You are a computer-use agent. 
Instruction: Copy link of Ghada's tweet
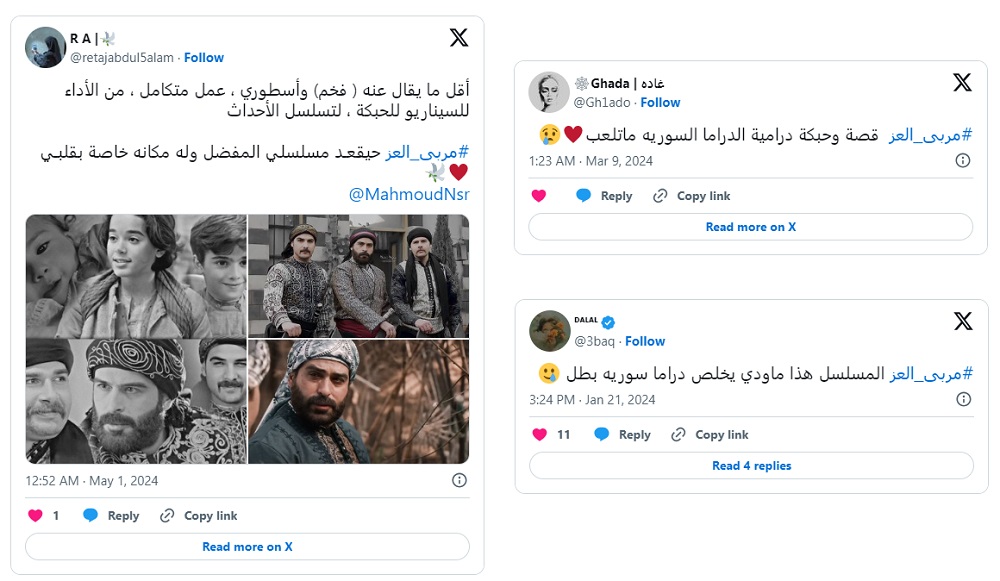691,196
